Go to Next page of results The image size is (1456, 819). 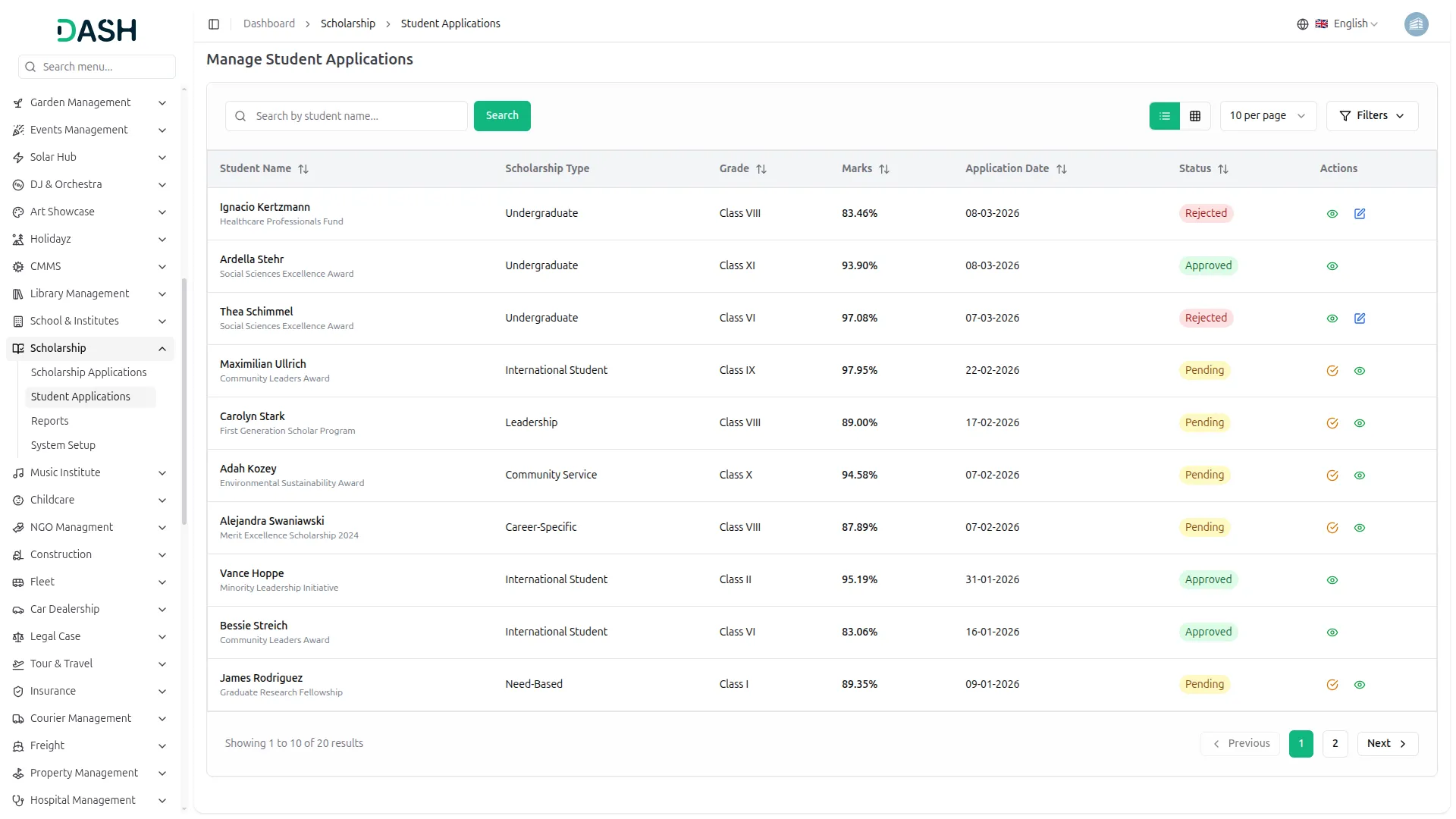1386,744
